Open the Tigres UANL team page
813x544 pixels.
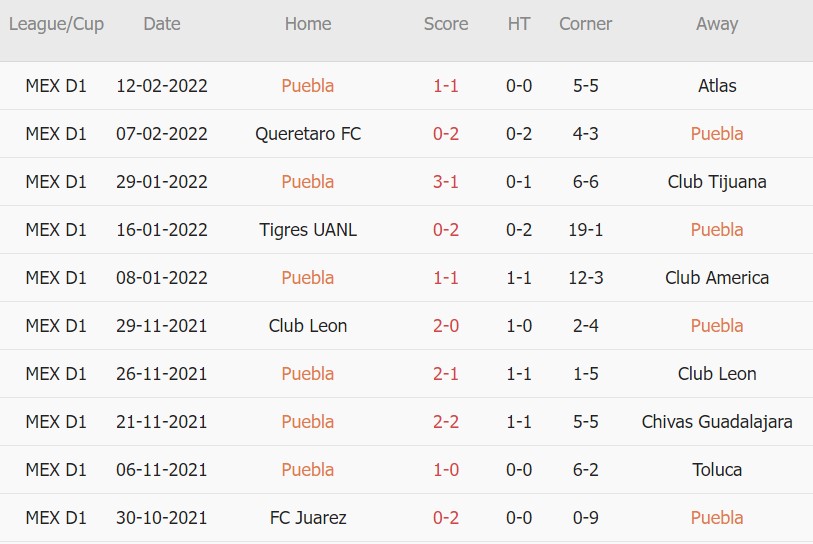coord(307,230)
